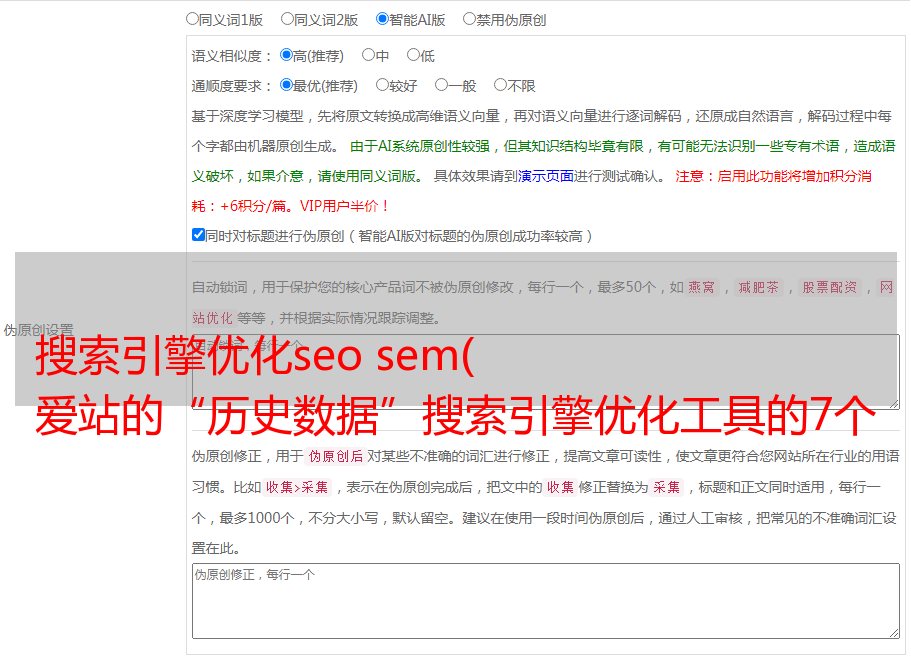Select the 同义词1版 radio option
Viewport: 911px width, 658px height.
pyautogui.click(x=192, y=19)
